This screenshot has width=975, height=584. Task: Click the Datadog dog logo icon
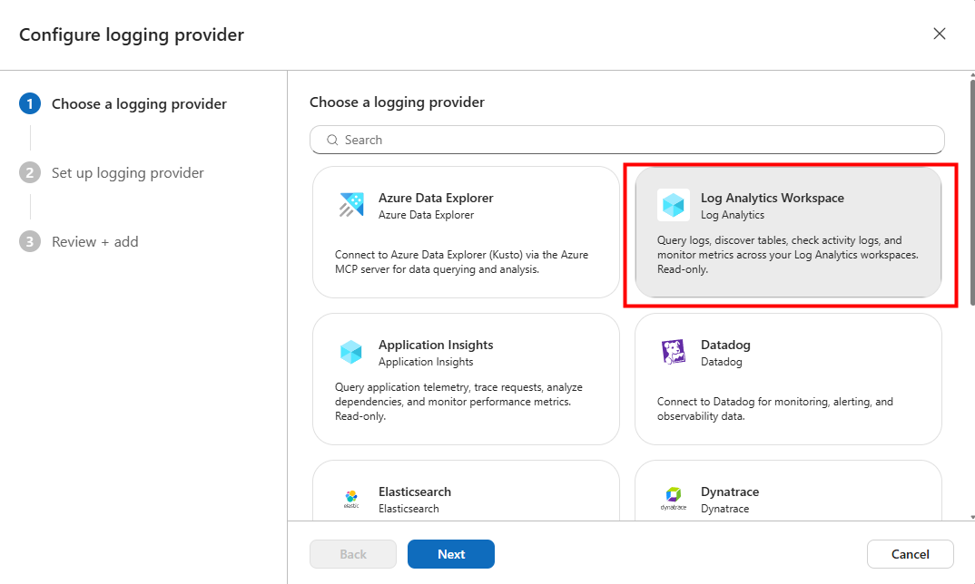click(673, 352)
